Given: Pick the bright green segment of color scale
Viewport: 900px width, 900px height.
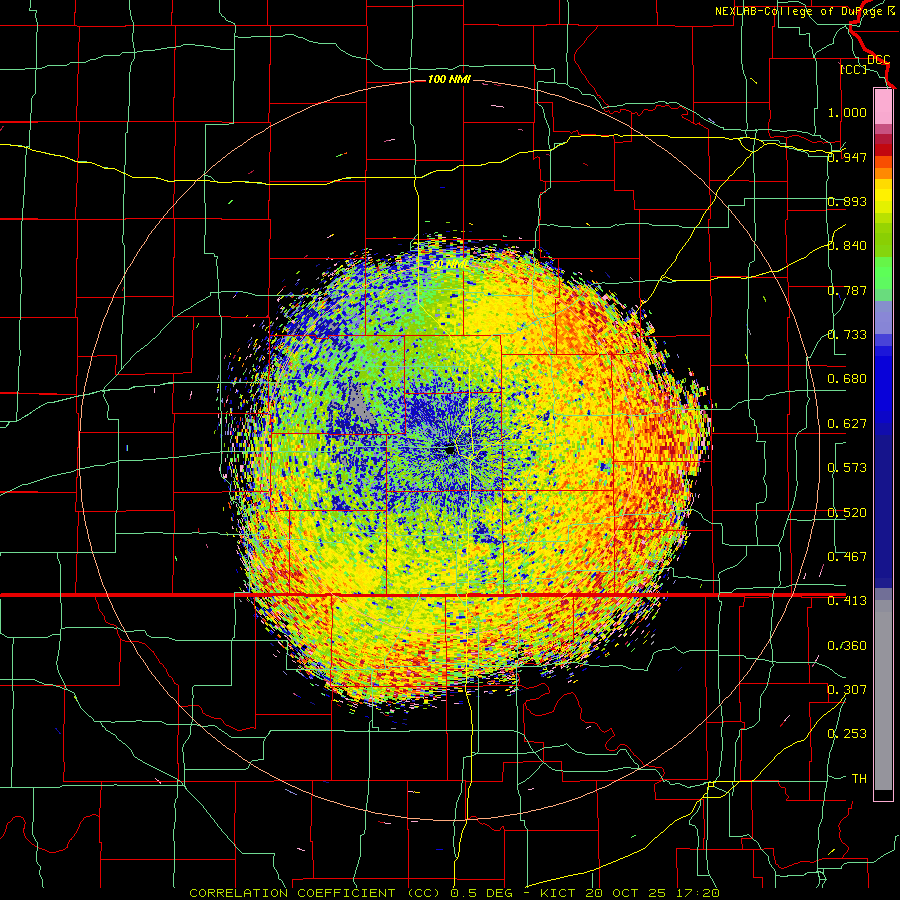Looking at the screenshot, I should [883, 273].
